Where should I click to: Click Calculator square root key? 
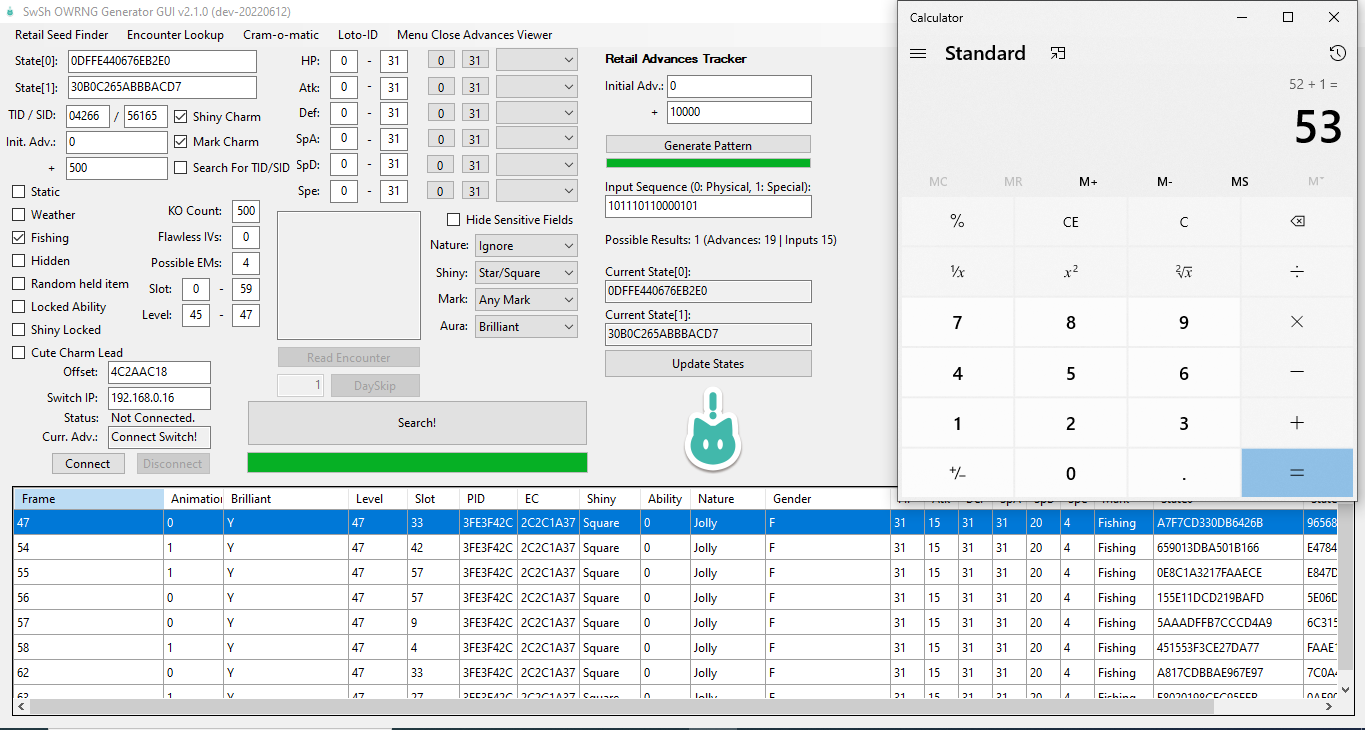1184,272
